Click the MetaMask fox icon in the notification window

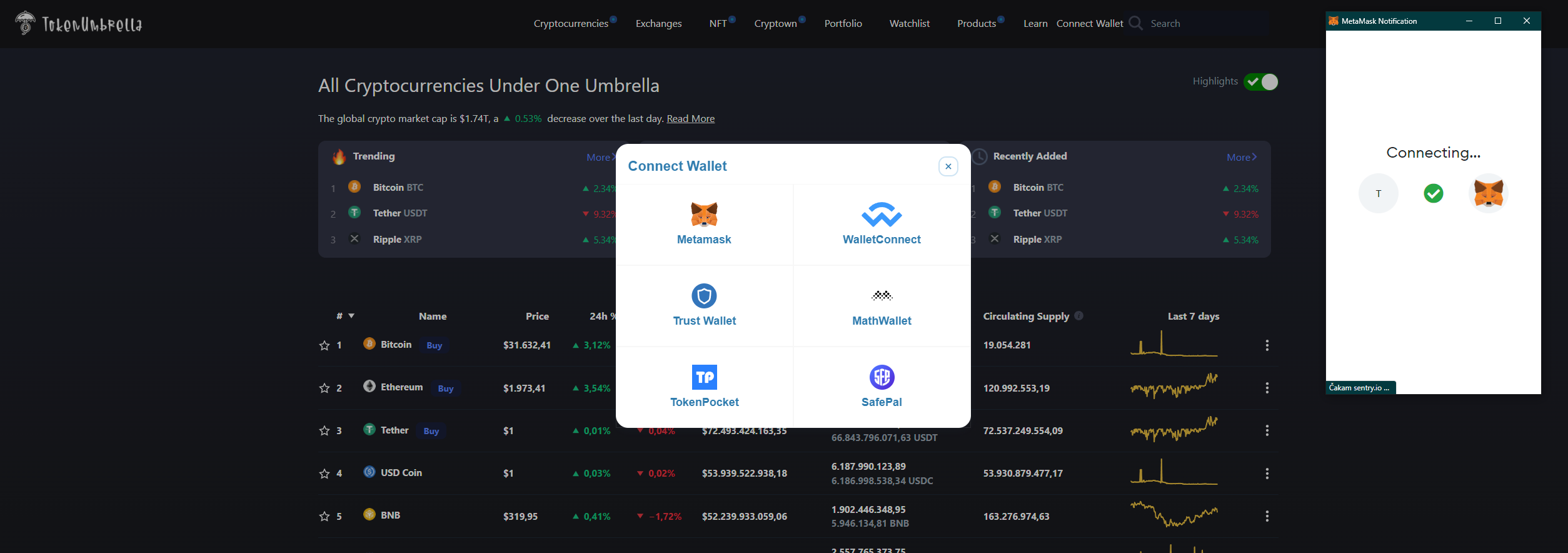click(1488, 193)
